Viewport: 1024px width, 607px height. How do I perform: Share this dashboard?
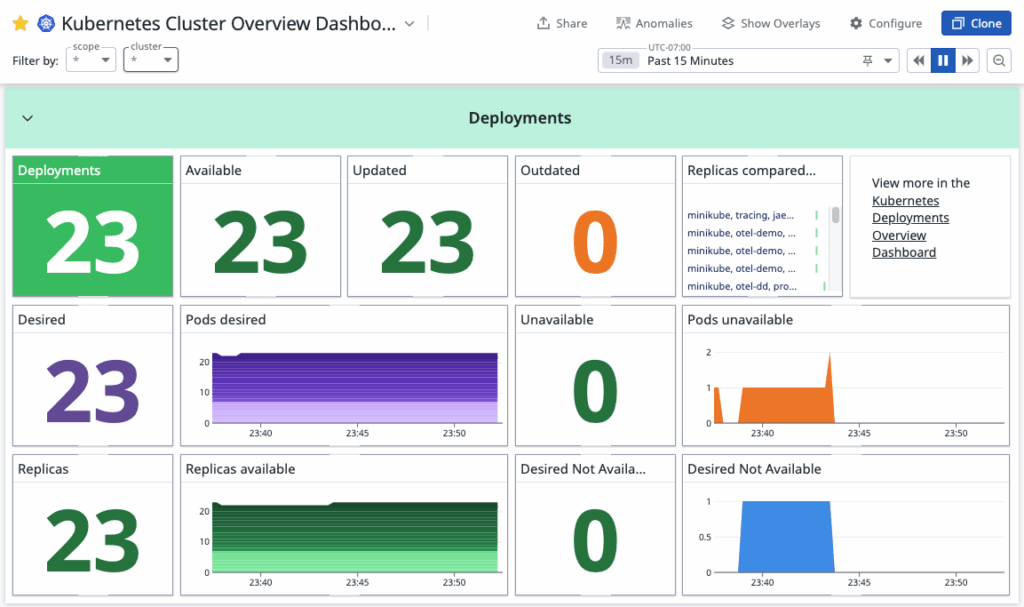[x=562, y=23]
